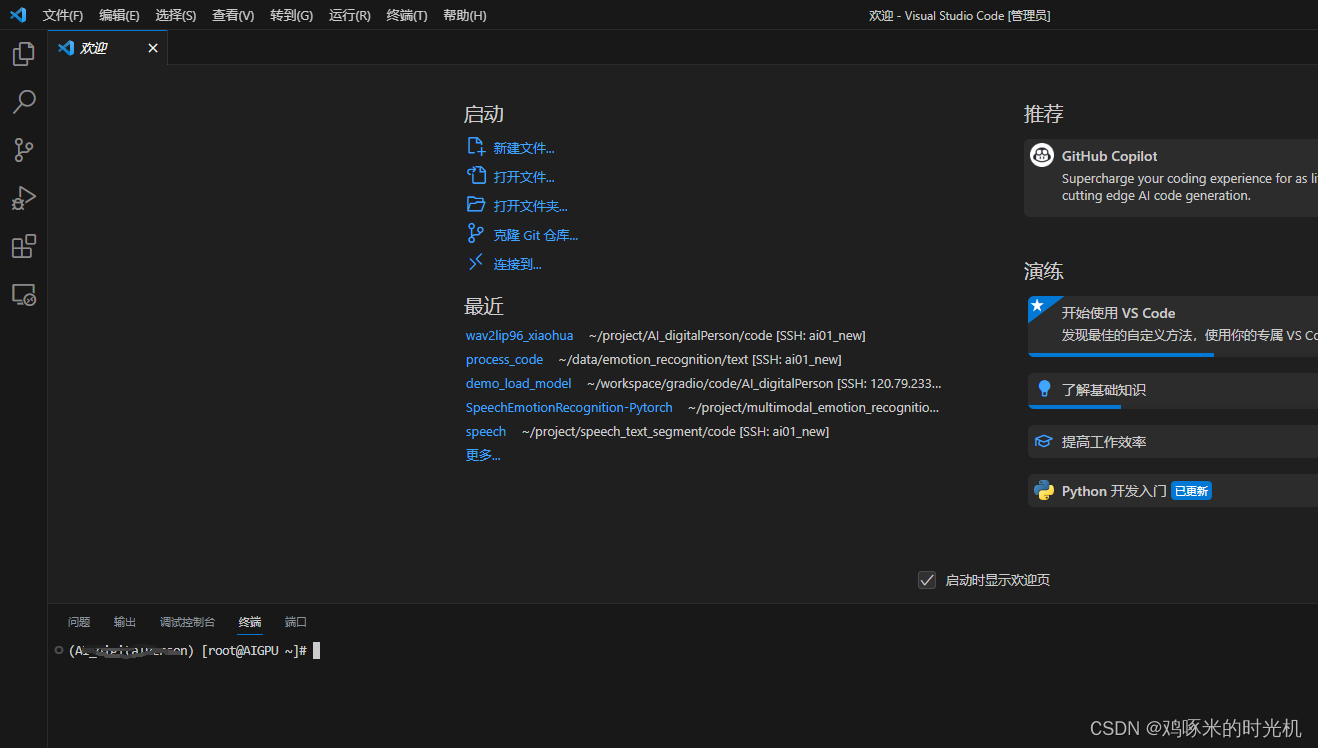Switch to the 终端 panel tab
This screenshot has height=748, width=1318.
250,622
